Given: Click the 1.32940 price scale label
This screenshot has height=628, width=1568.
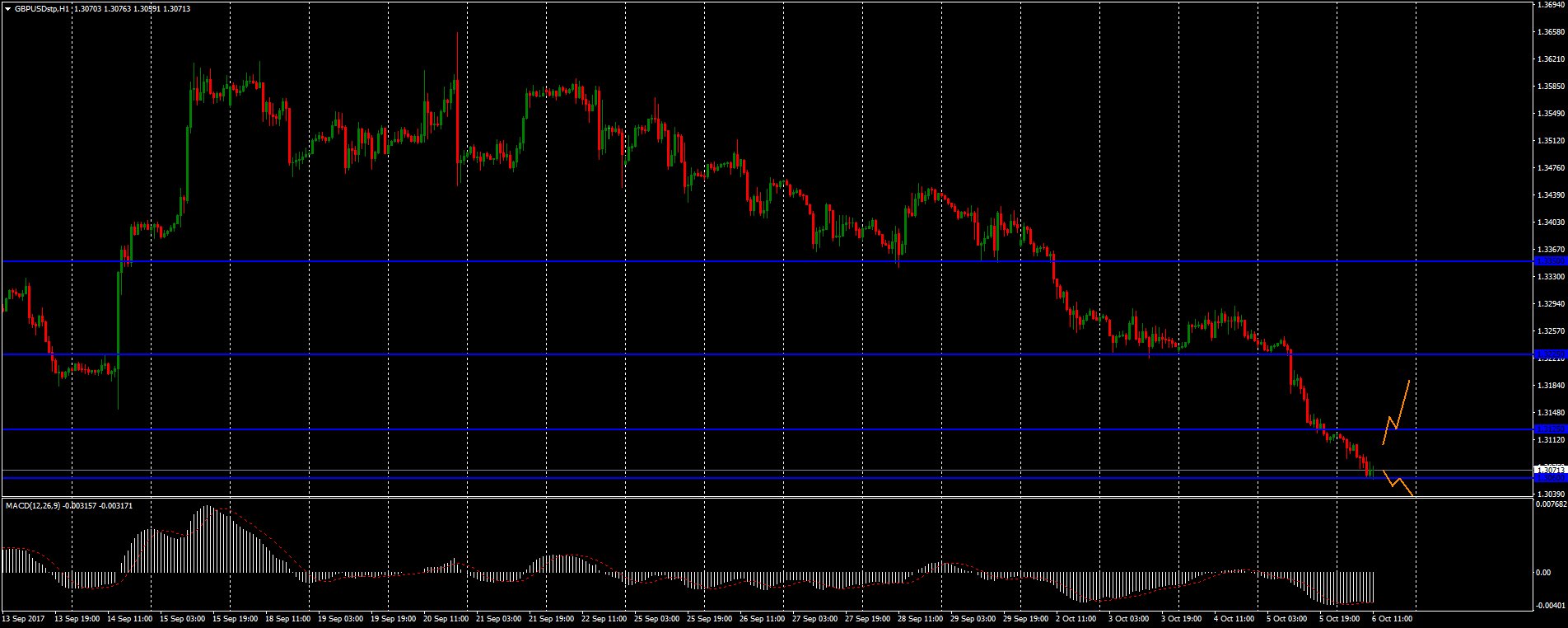Looking at the screenshot, I should click(1552, 304).
